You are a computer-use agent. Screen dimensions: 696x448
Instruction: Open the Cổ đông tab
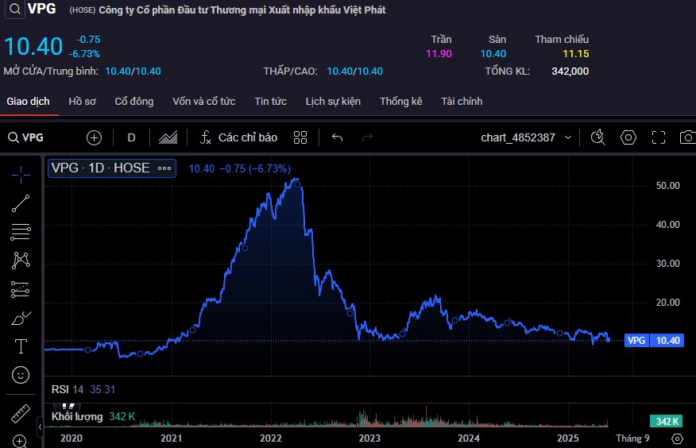click(x=134, y=101)
